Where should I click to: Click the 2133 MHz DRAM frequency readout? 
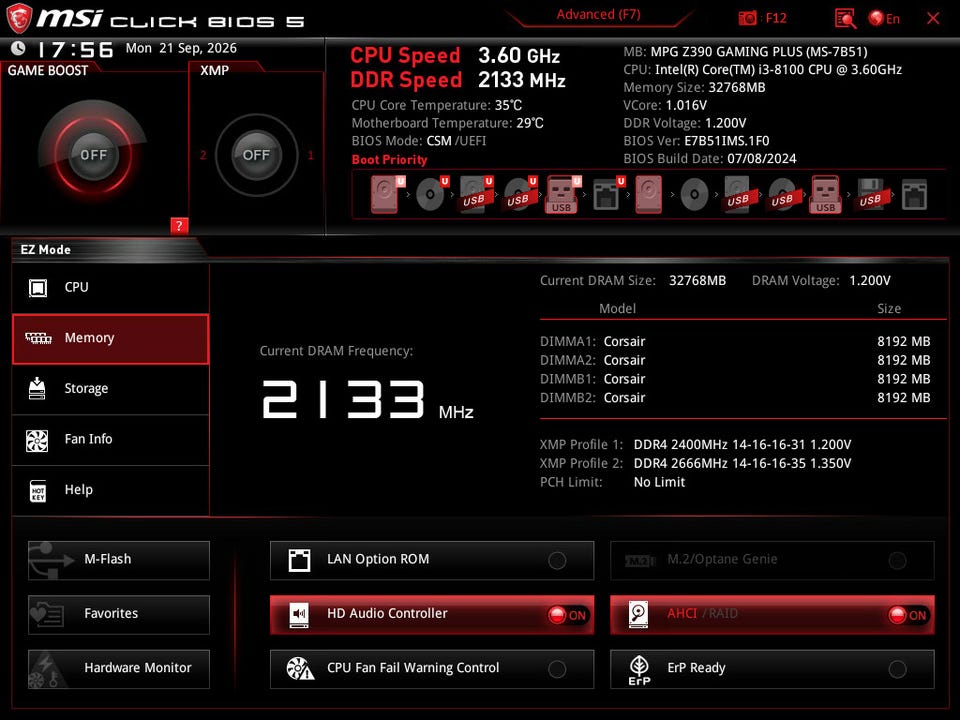click(x=367, y=400)
